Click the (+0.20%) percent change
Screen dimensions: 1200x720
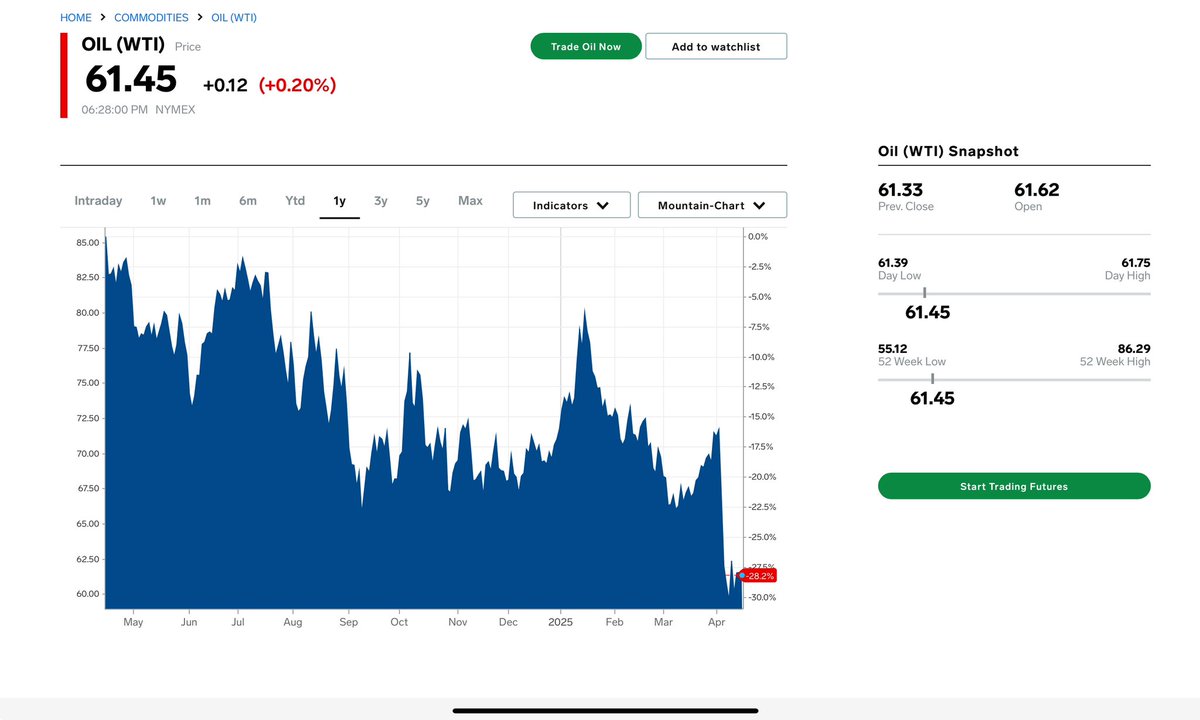click(297, 85)
